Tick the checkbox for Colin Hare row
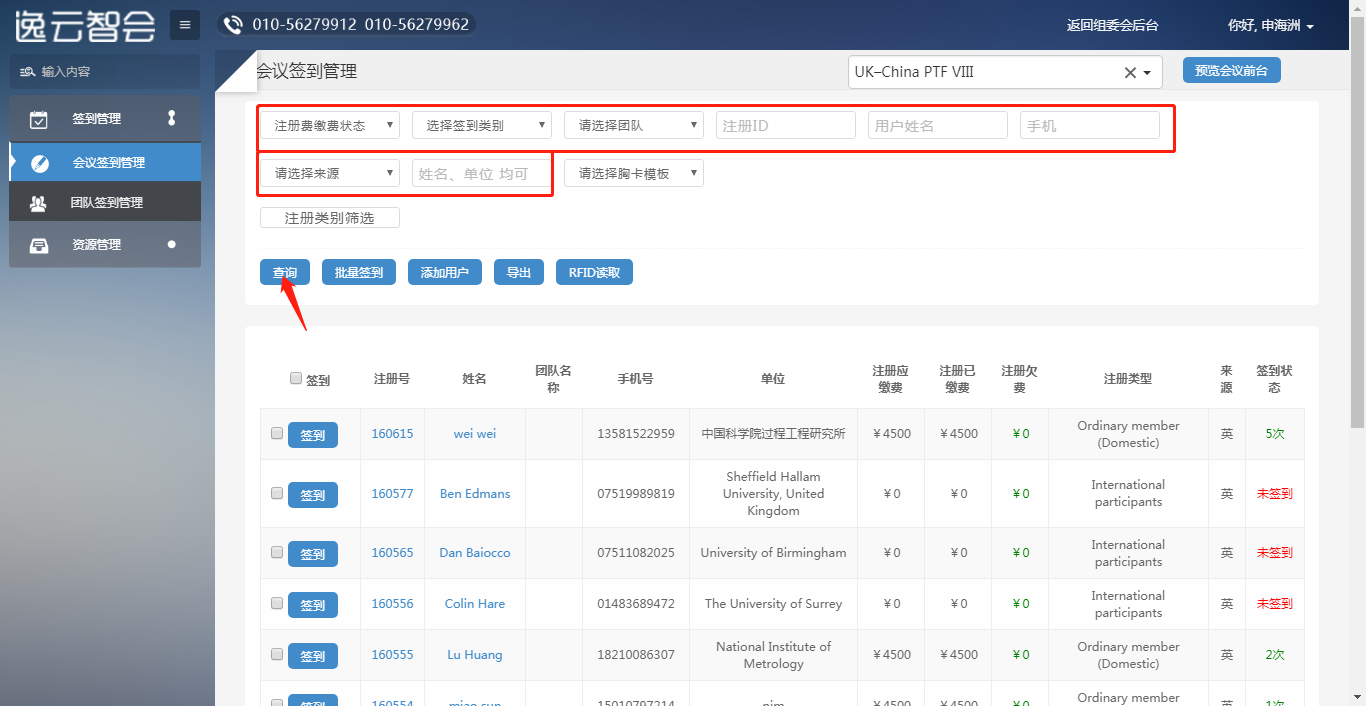The image size is (1366, 706). point(277,604)
